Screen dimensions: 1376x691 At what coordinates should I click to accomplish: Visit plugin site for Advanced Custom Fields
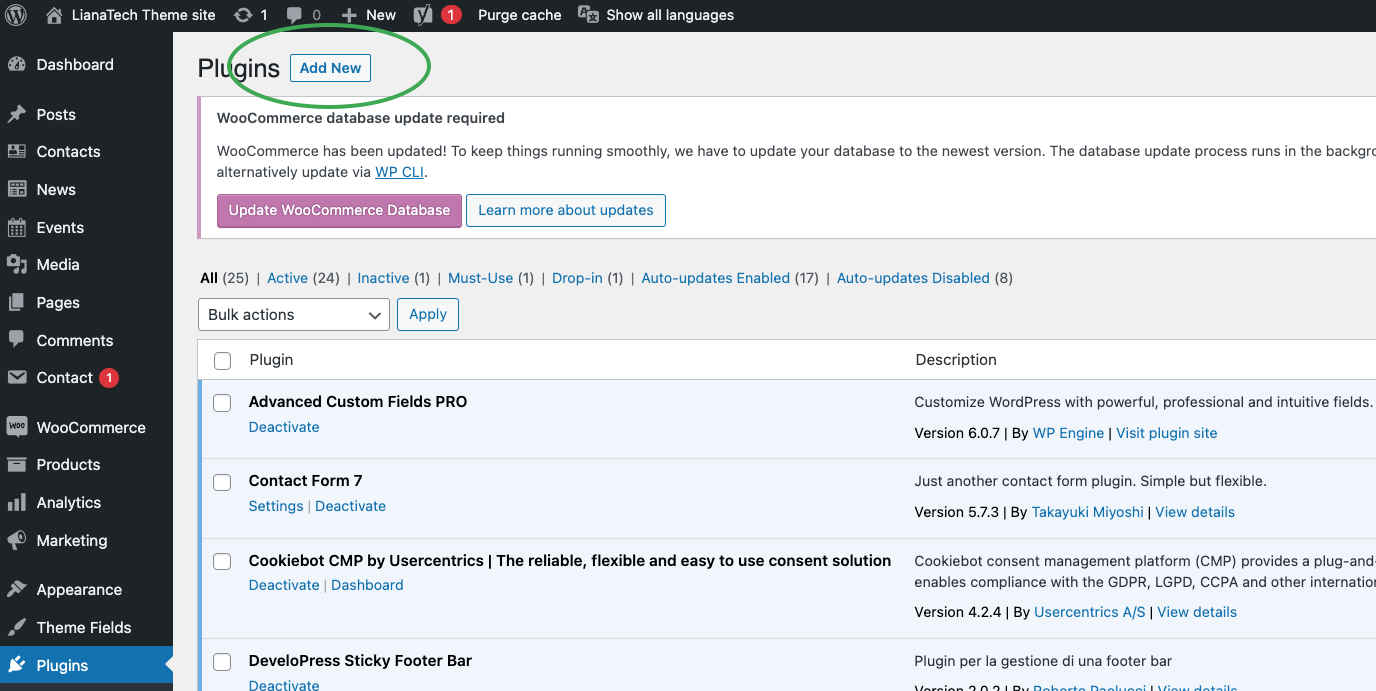1167,433
